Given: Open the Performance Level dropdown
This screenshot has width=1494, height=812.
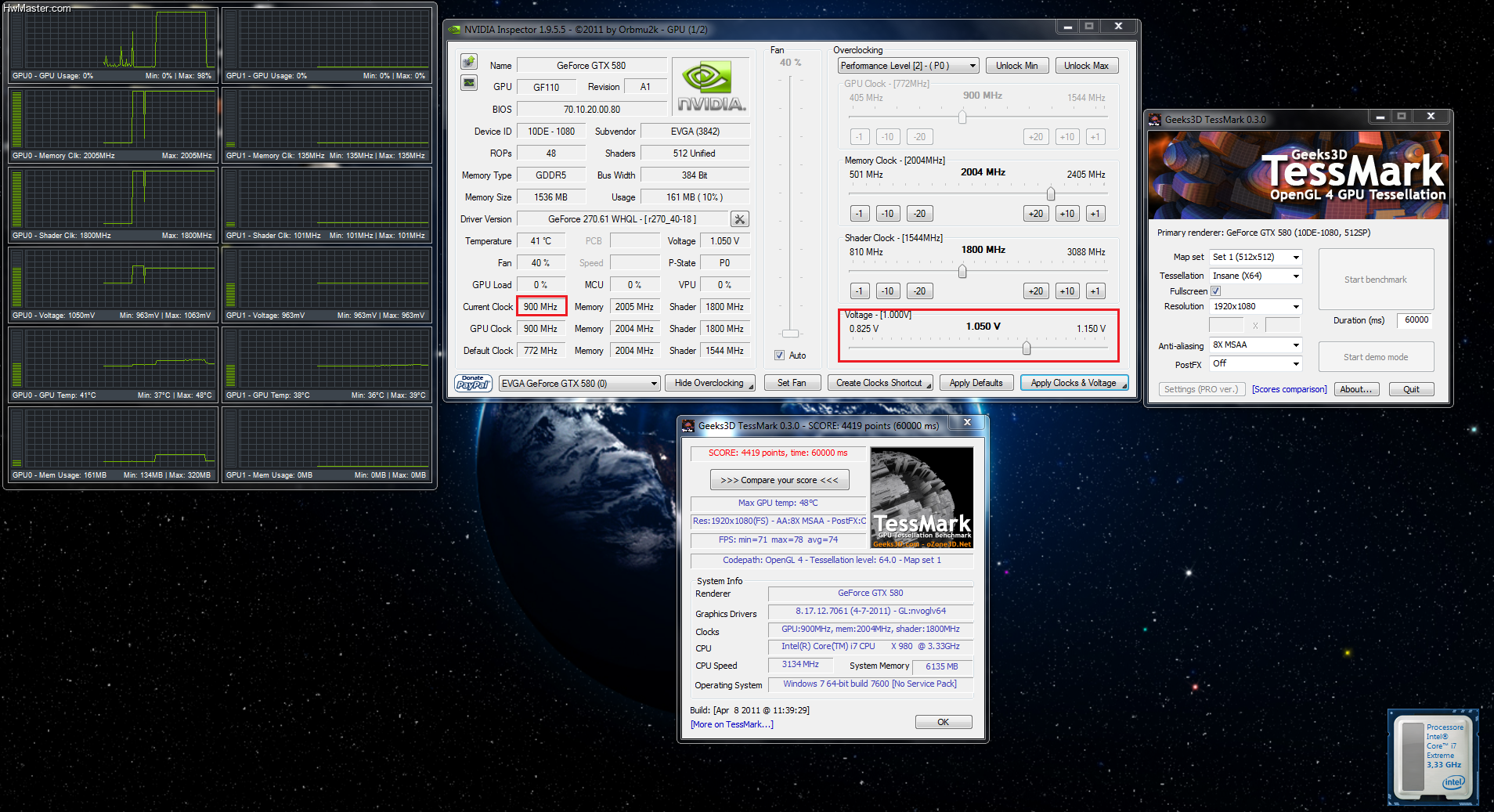Looking at the screenshot, I should pos(908,66).
